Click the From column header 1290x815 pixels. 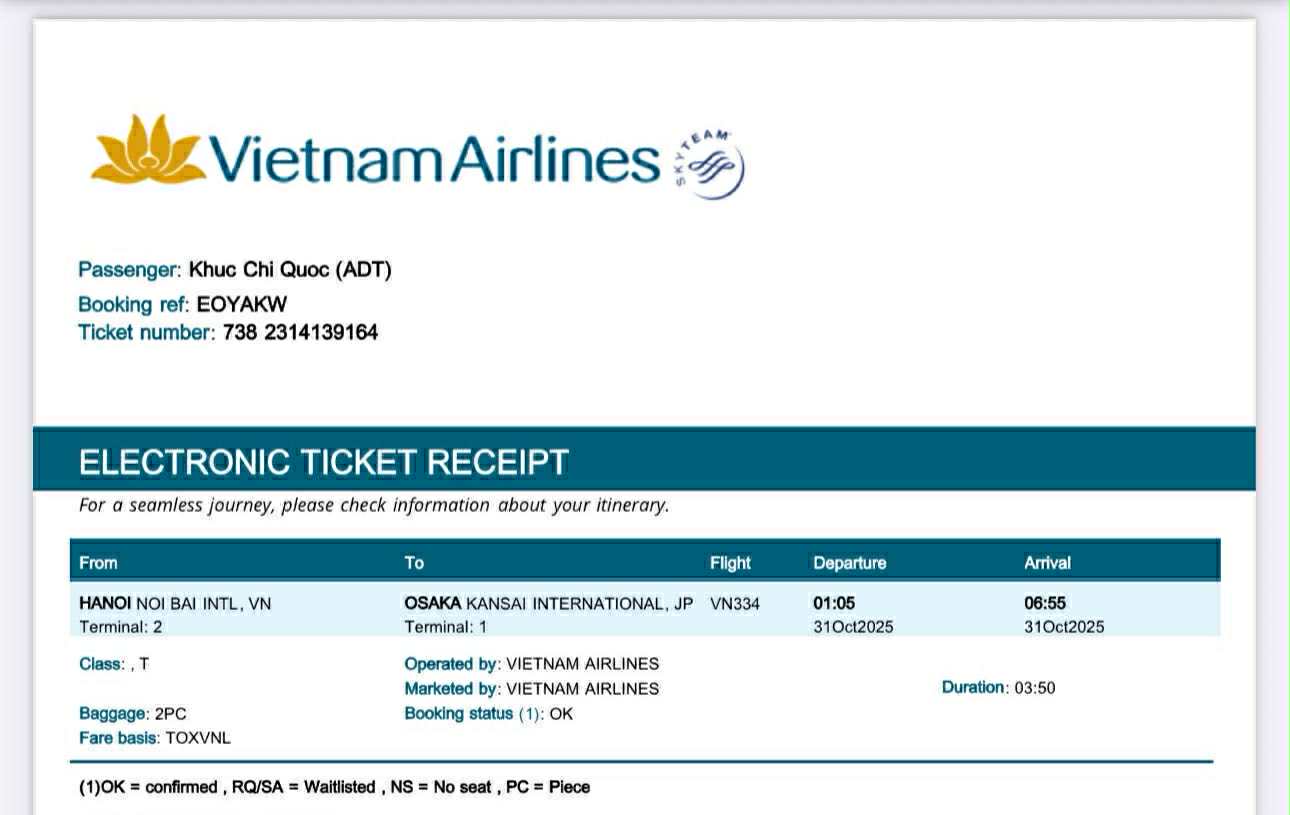[98, 563]
